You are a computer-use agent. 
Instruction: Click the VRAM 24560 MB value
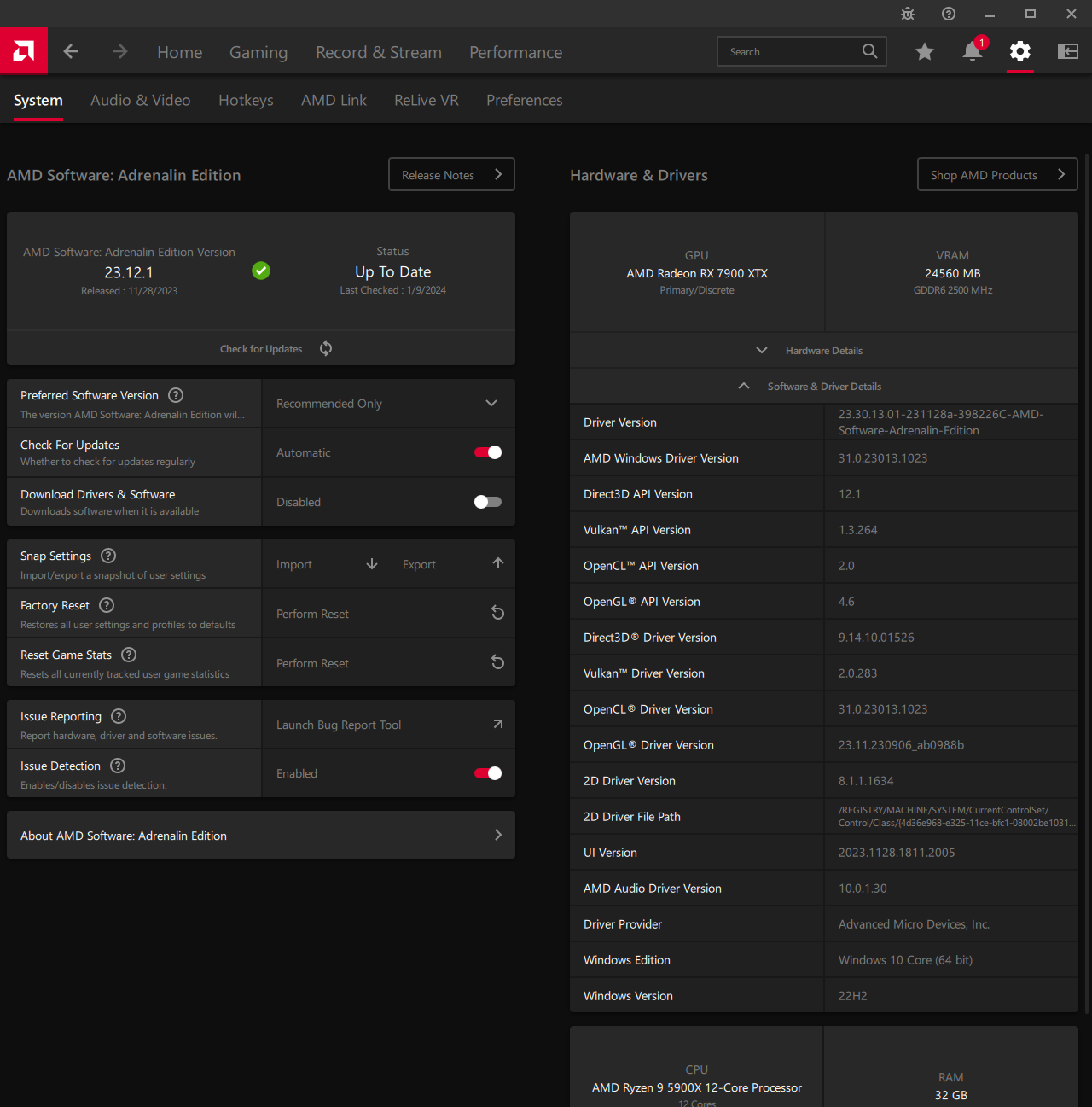point(953,273)
